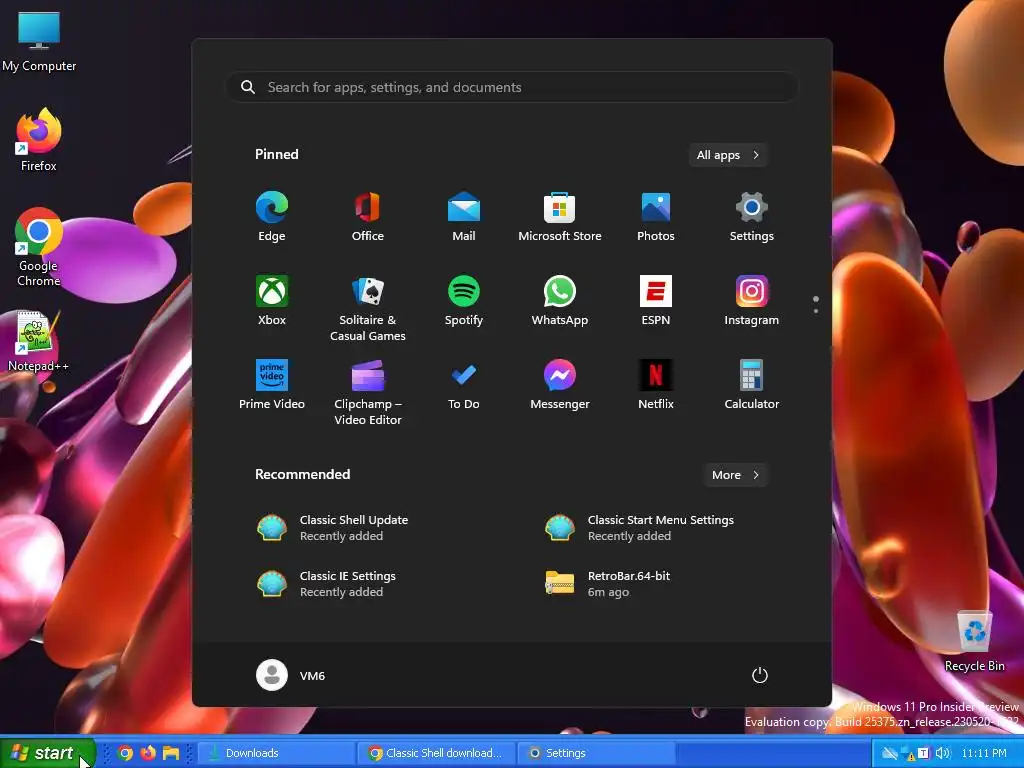Switch to the Settings taskbar window

597,753
